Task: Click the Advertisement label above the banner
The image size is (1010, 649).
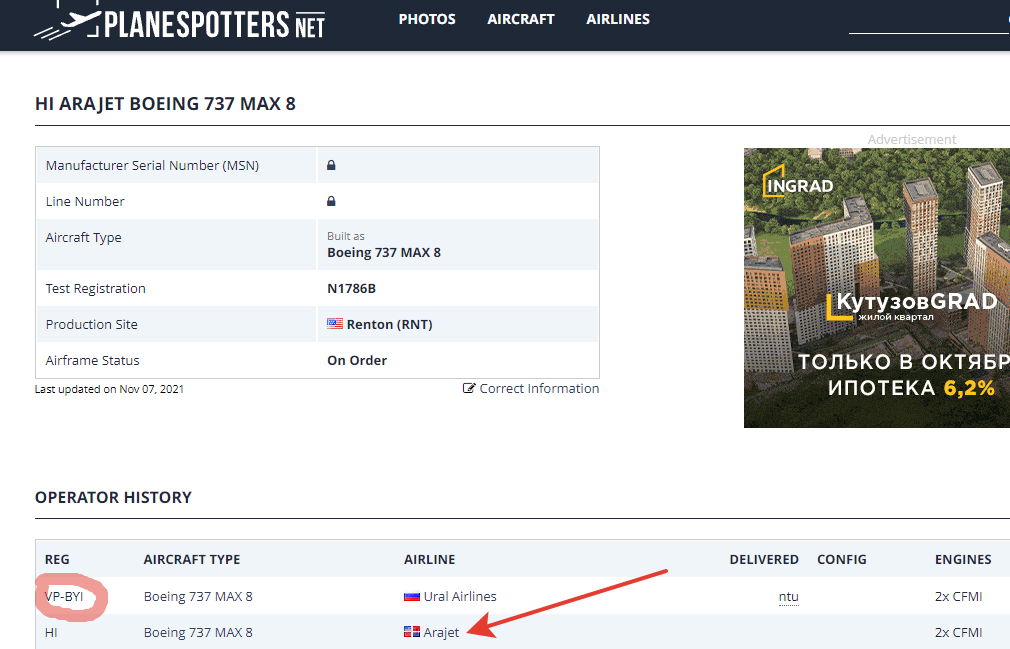Action: 911,139
